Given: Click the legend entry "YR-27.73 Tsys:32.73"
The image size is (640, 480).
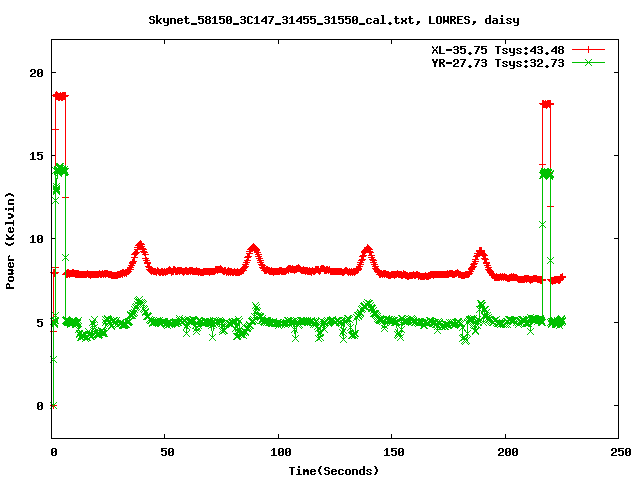Looking at the screenshot, I should 498,63.
